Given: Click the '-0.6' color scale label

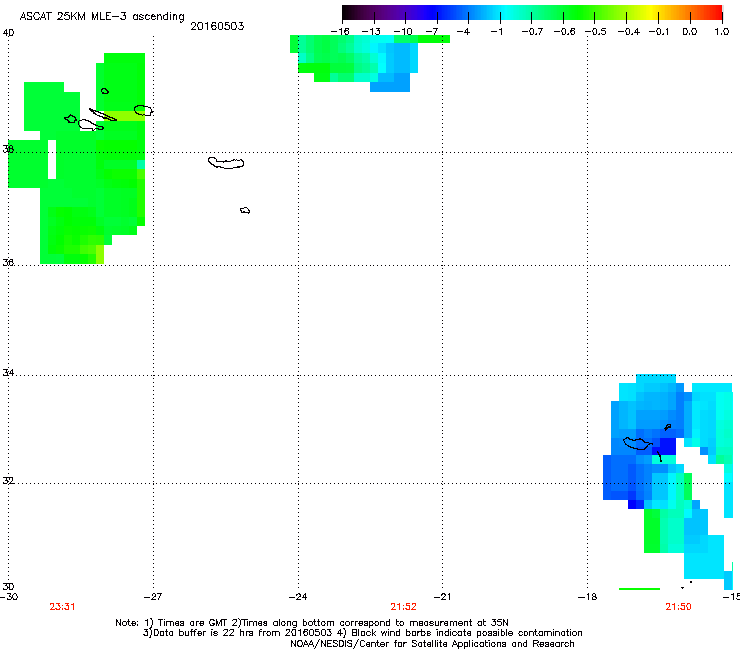Looking at the screenshot, I should [564, 32].
